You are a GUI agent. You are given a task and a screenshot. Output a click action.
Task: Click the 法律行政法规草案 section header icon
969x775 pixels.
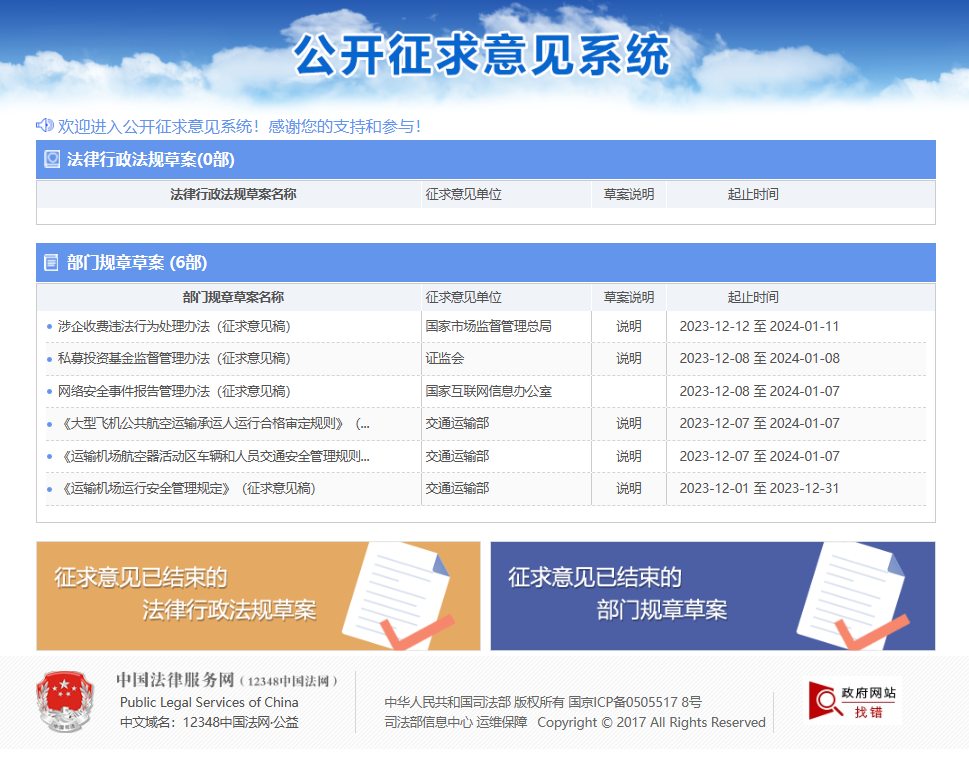click(x=52, y=159)
